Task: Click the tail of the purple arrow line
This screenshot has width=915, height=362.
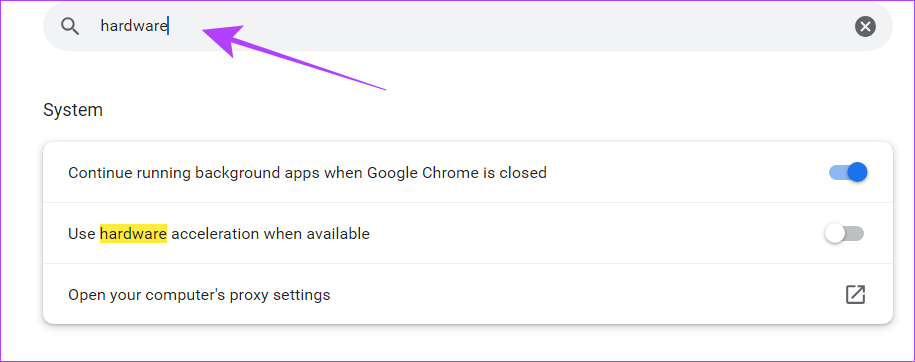Action: tap(382, 88)
